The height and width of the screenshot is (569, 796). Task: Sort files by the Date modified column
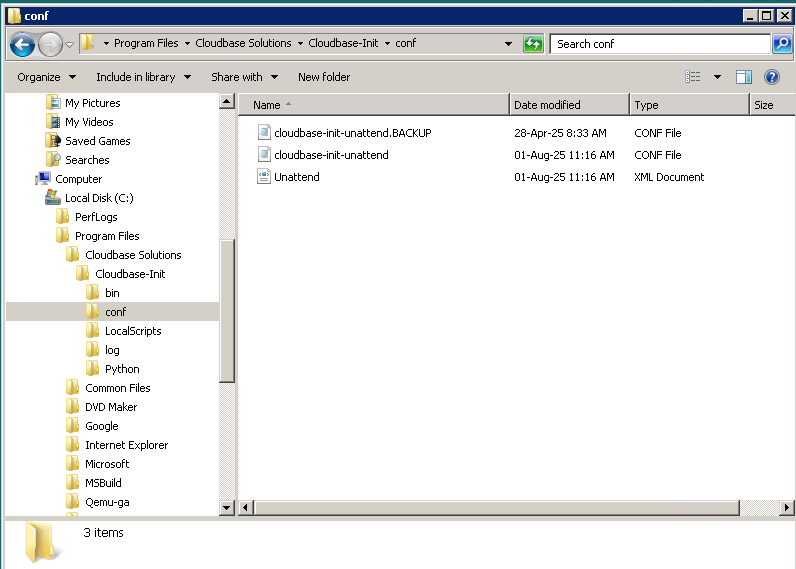[547, 105]
